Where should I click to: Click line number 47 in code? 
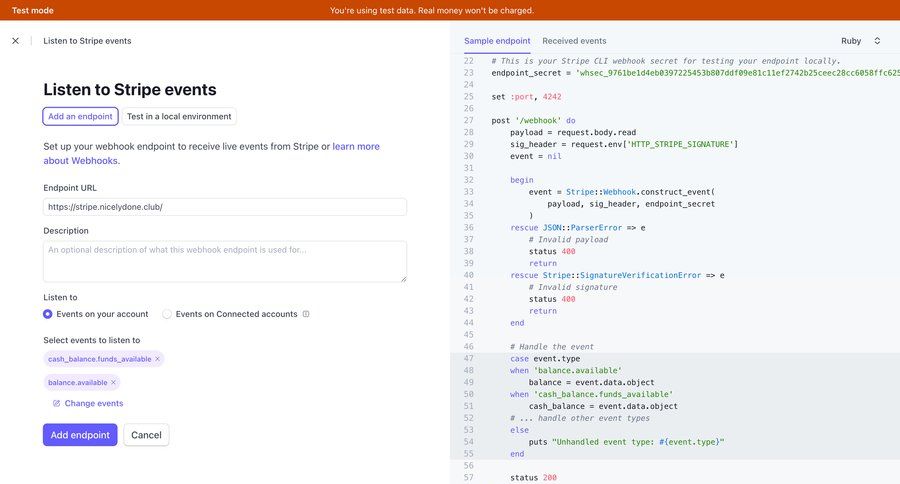[468, 358]
